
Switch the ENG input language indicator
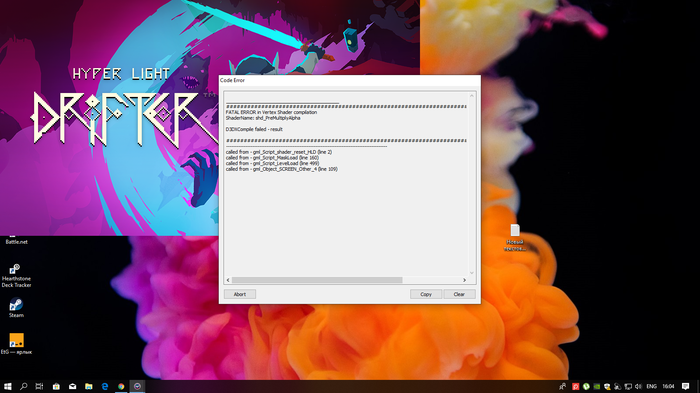click(x=651, y=386)
